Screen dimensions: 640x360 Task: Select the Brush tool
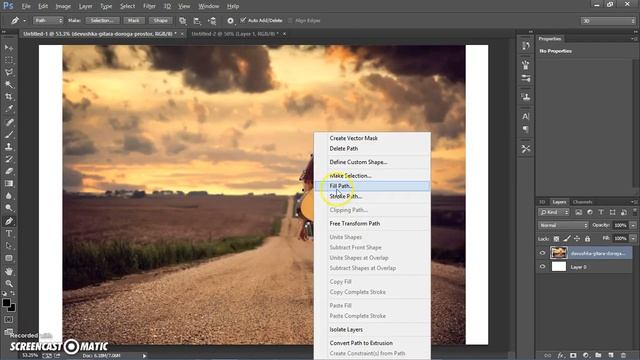click(9, 135)
